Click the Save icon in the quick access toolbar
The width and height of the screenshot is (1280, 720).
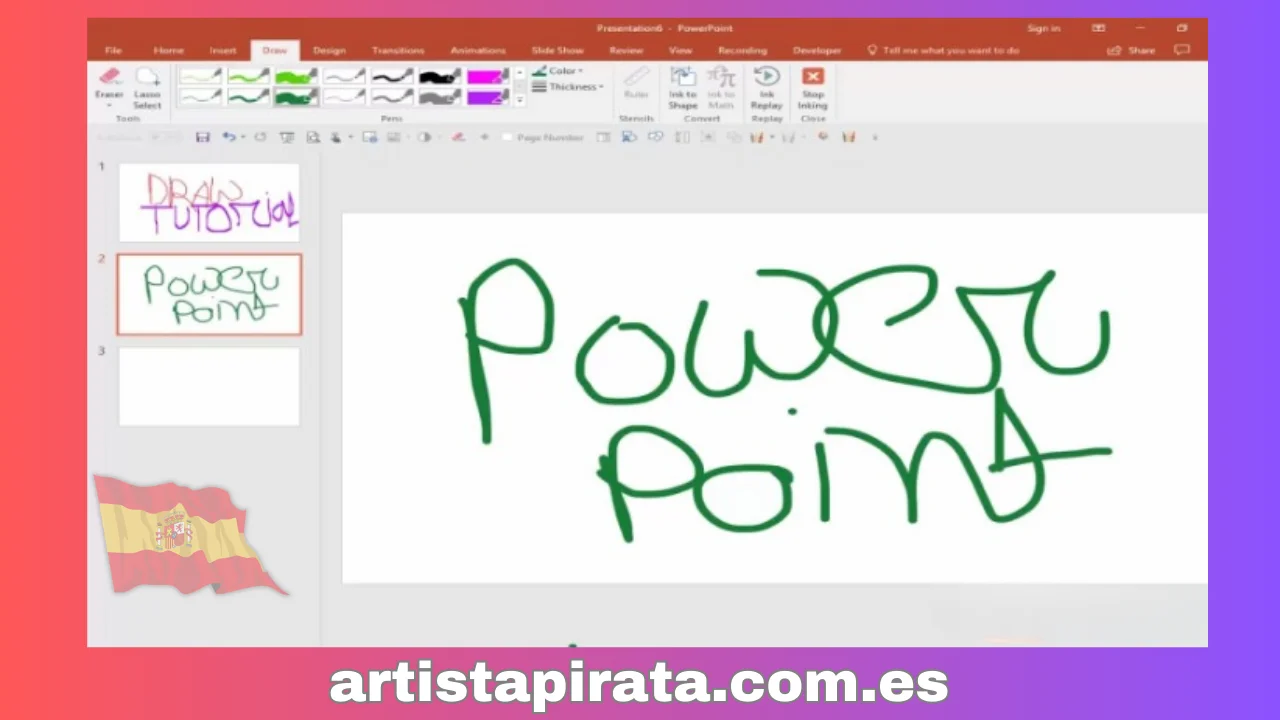pos(202,137)
